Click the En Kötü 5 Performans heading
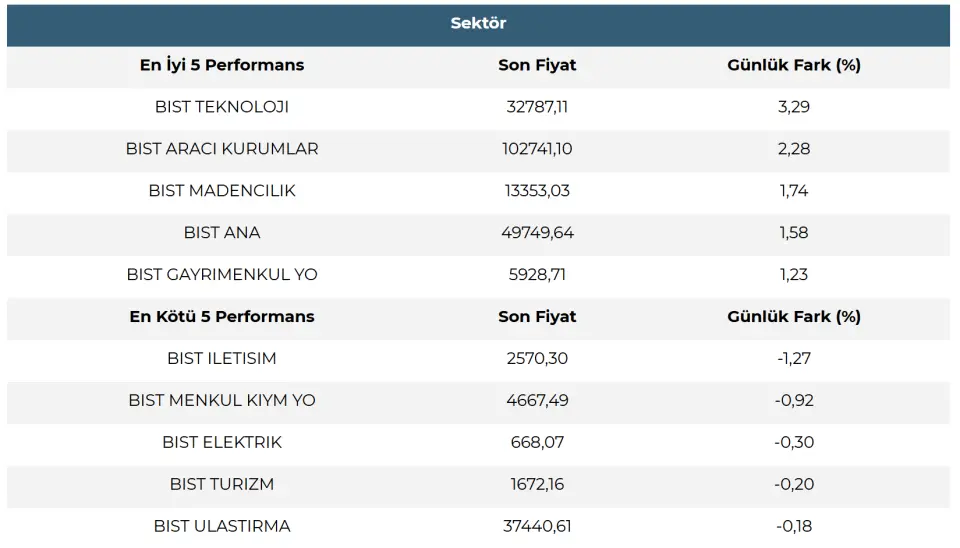Screen dimensions: 960x548 click(x=222, y=317)
